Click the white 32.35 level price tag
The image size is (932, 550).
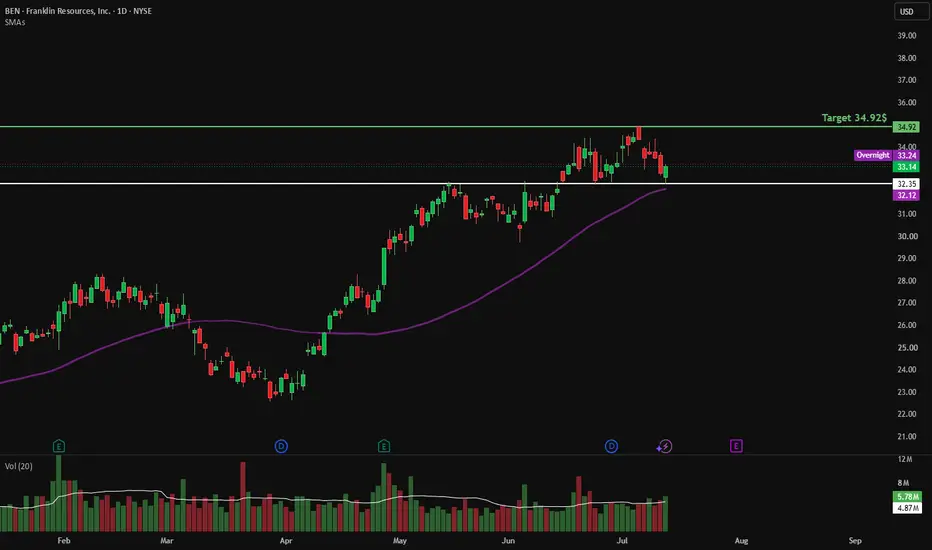pyautogui.click(x=906, y=184)
